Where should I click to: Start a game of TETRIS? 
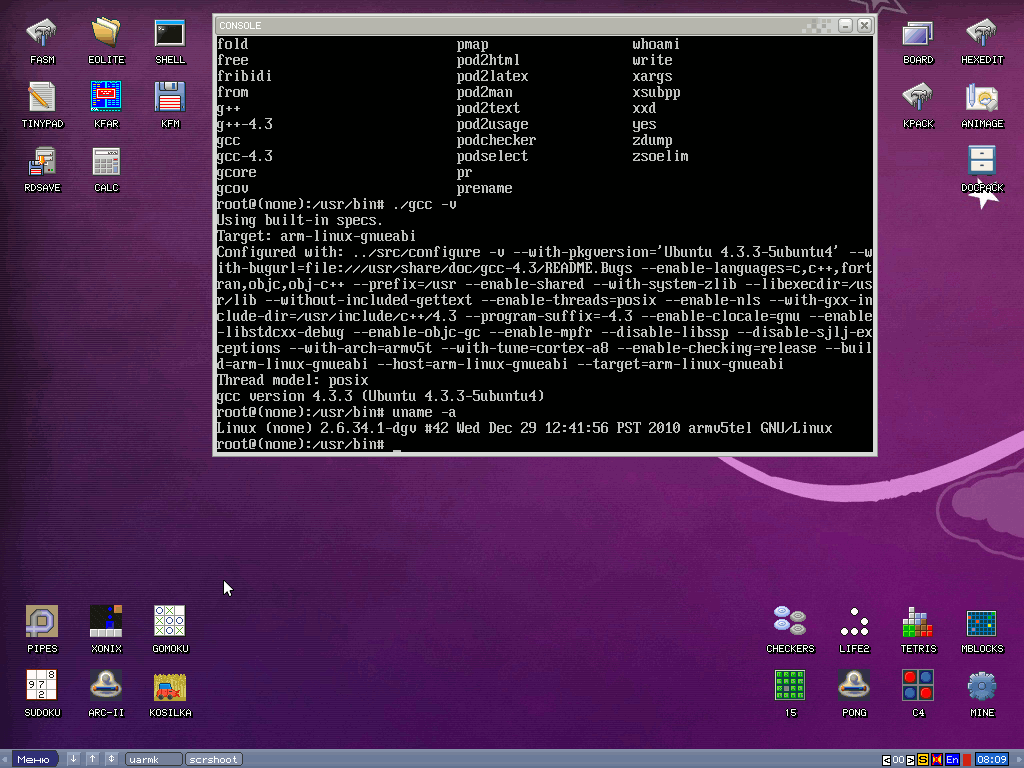pyautogui.click(x=917, y=620)
